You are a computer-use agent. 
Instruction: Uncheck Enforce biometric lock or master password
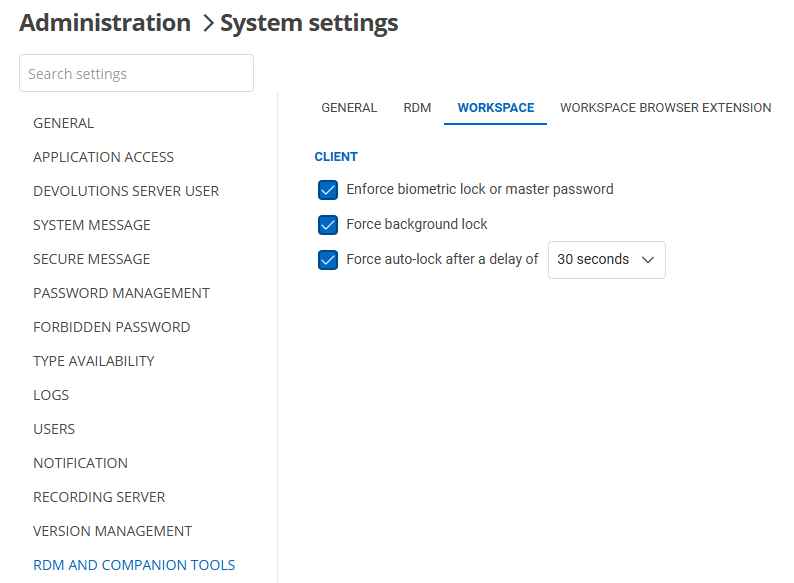[327, 190]
